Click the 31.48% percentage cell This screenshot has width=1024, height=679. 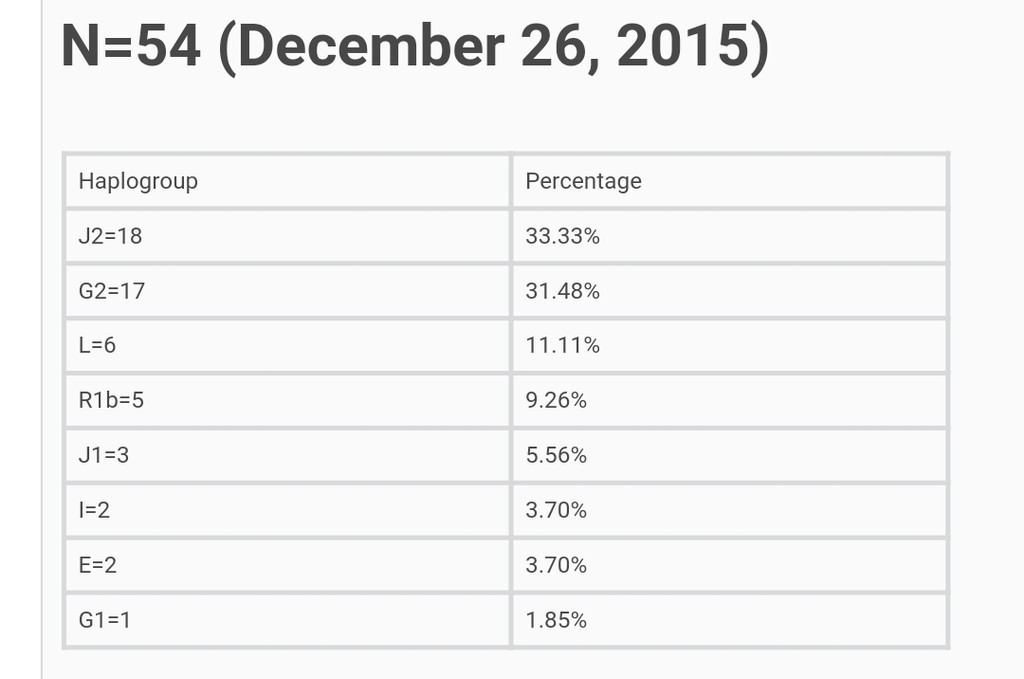pyautogui.click(x=729, y=291)
